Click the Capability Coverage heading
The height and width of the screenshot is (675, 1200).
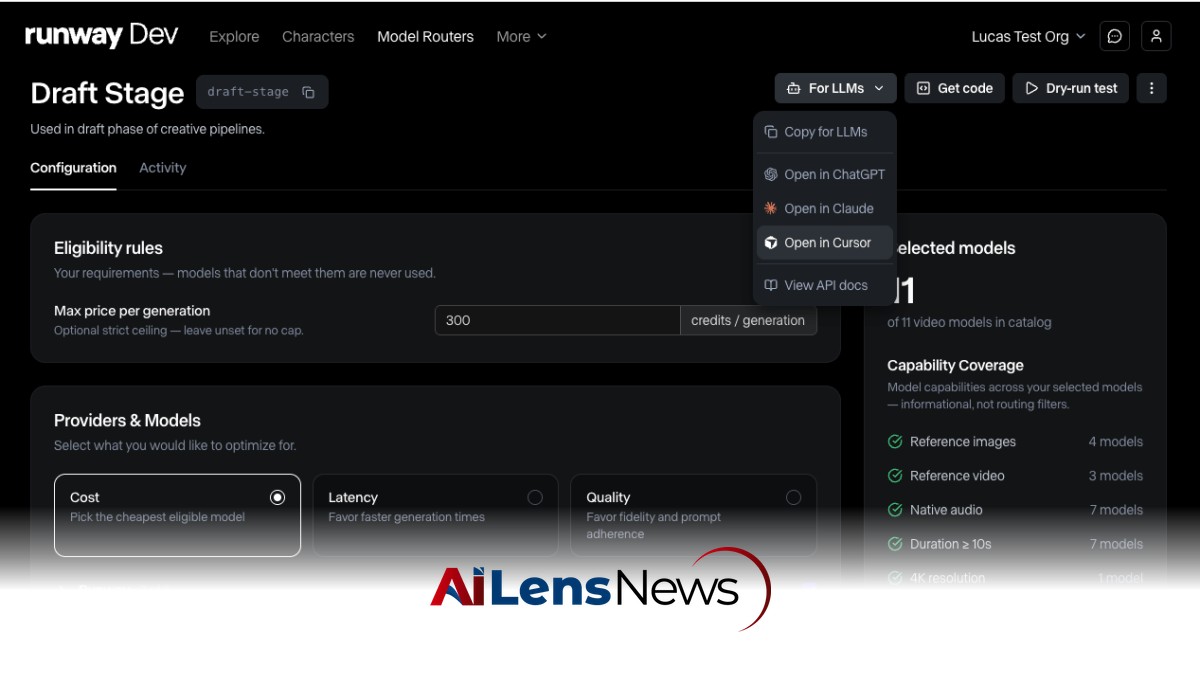point(955,365)
